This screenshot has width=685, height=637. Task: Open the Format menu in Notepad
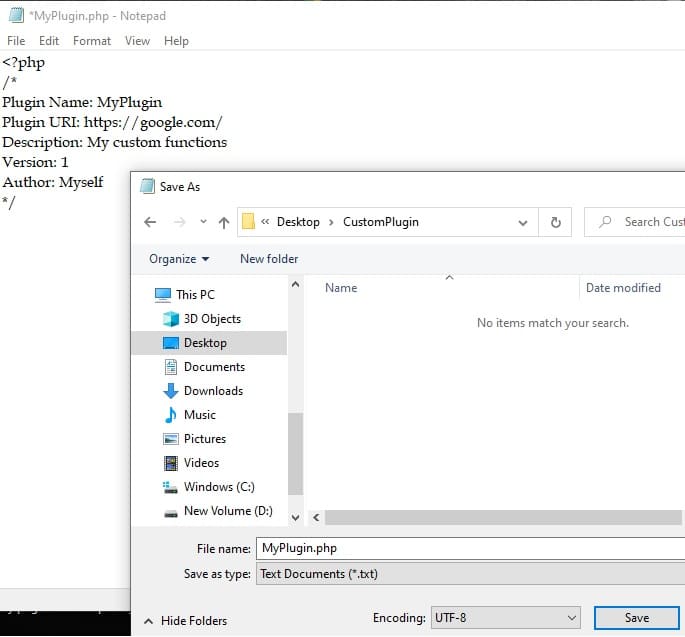(x=92, y=41)
